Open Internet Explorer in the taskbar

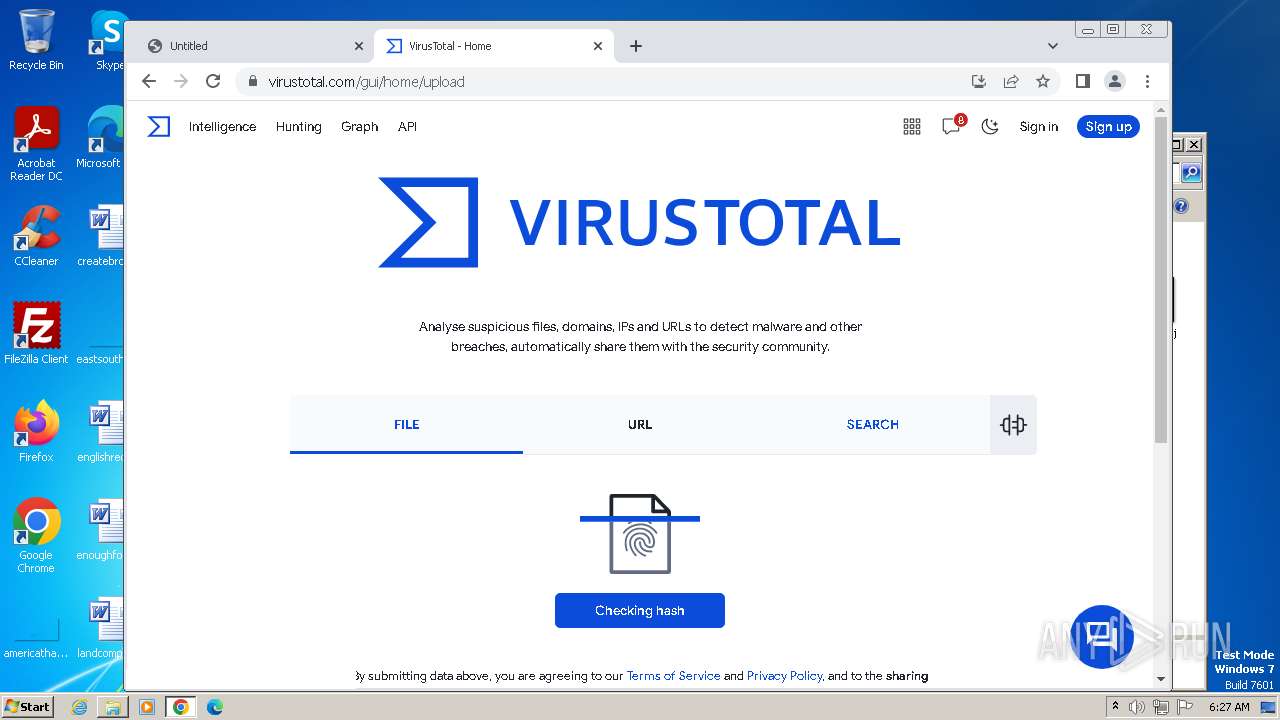[x=80, y=707]
